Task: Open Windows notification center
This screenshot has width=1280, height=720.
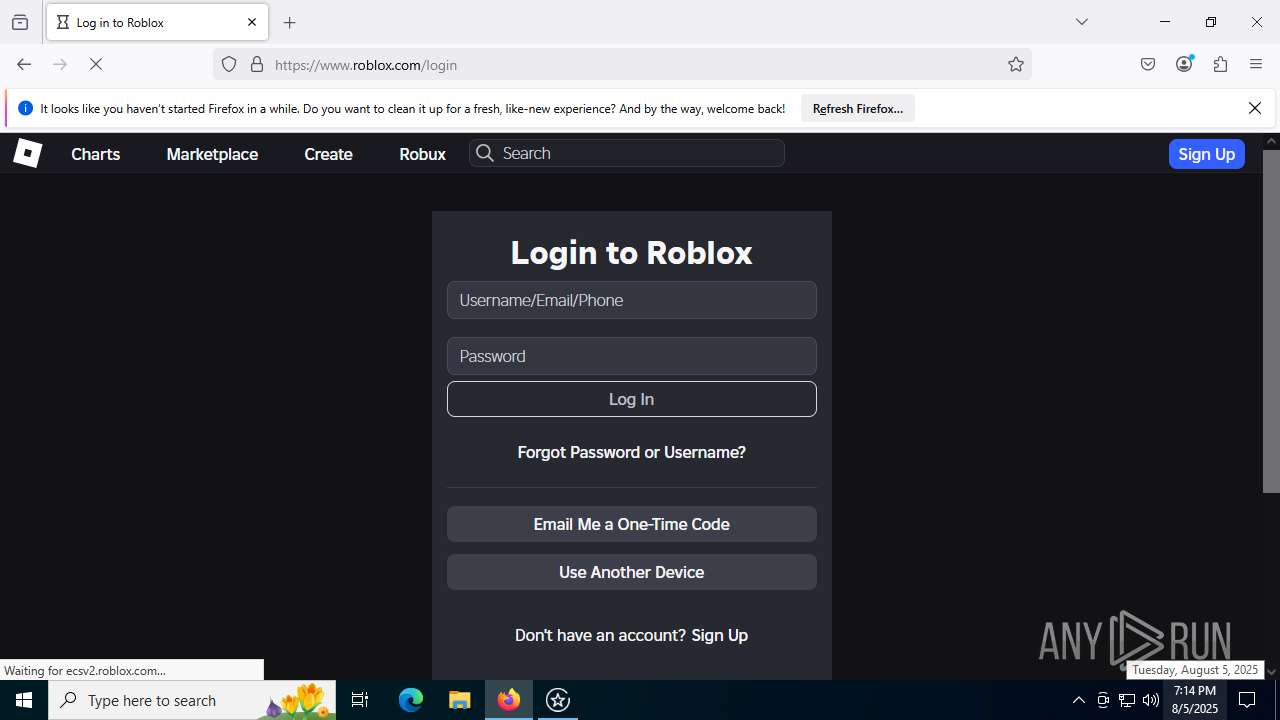Action: click(1247, 700)
